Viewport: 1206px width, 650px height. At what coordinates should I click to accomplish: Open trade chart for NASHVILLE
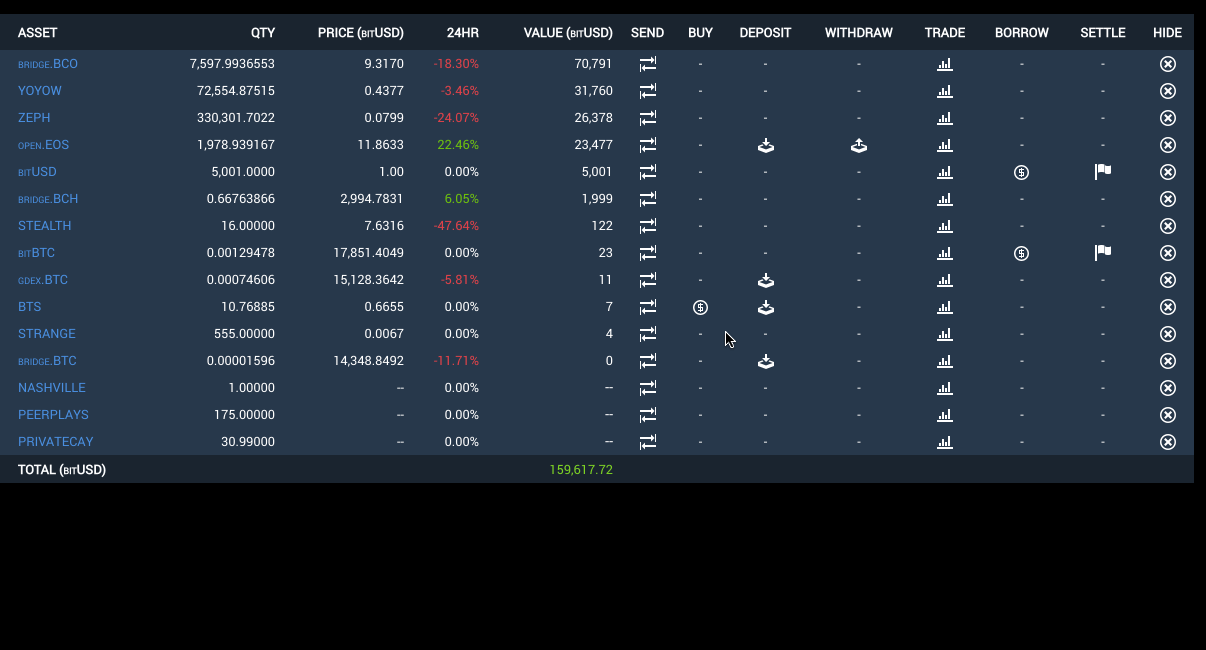pos(945,388)
